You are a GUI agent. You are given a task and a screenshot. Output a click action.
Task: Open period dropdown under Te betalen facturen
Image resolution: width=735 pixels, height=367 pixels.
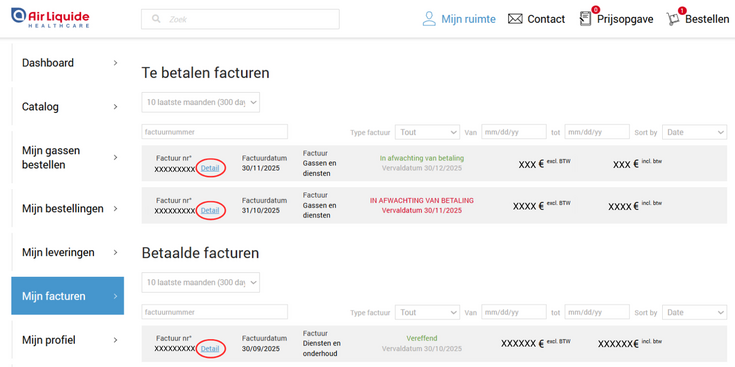pyautogui.click(x=201, y=102)
